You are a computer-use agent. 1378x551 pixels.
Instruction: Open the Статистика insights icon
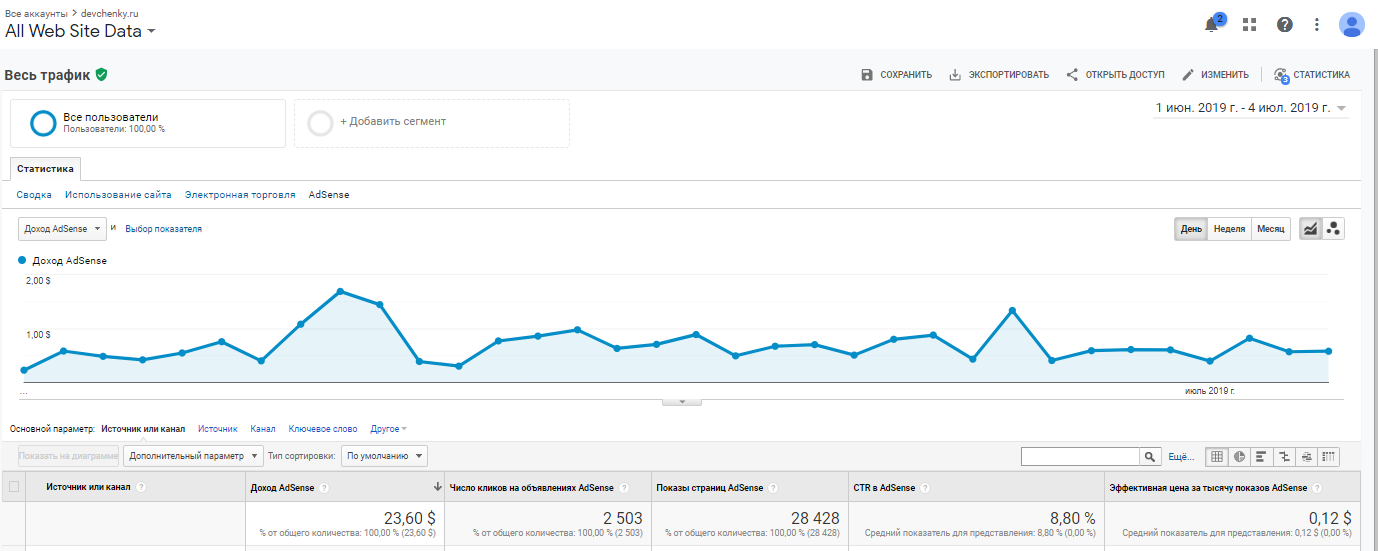click(x=1281, y=75)
